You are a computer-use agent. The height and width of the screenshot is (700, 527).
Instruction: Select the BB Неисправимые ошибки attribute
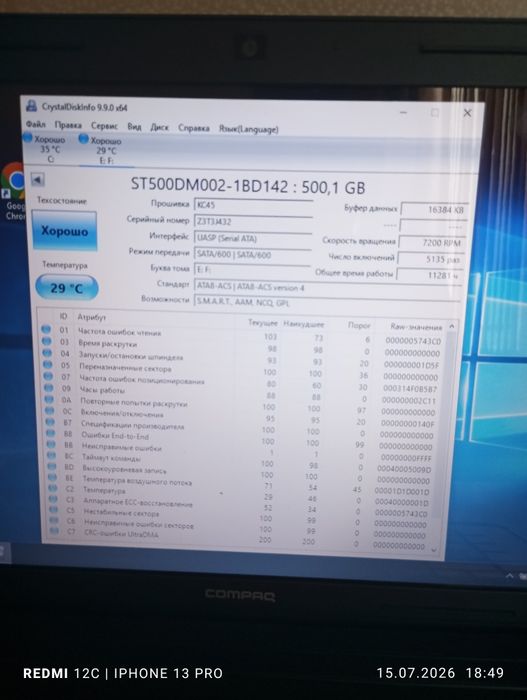click(121, 447)
